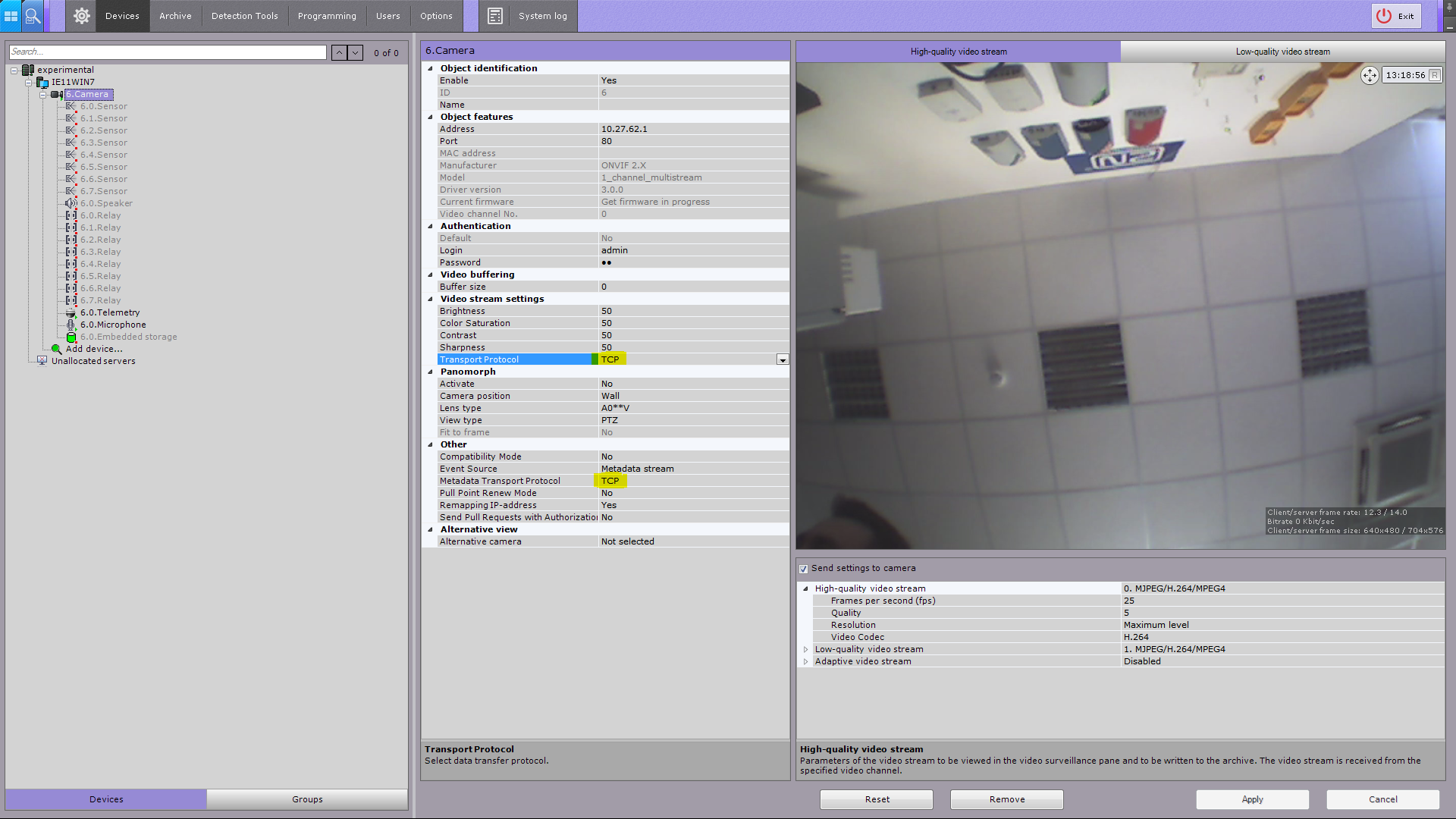Click the R record button beside time
The width and height of the screenshot is (1456, 819).
click(x=1435, y=75)
